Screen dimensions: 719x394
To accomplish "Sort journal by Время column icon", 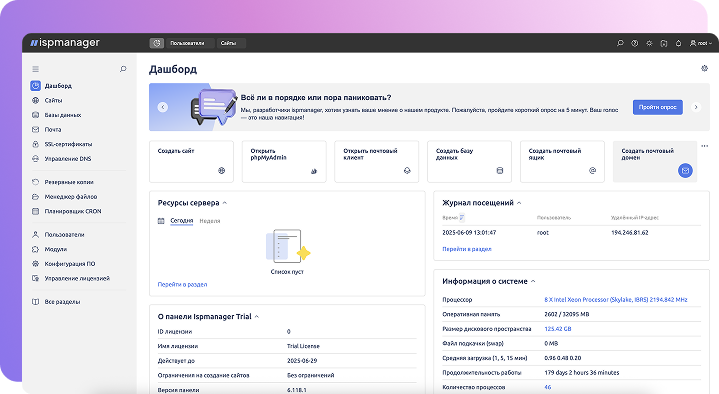I will tap(462, 217).
